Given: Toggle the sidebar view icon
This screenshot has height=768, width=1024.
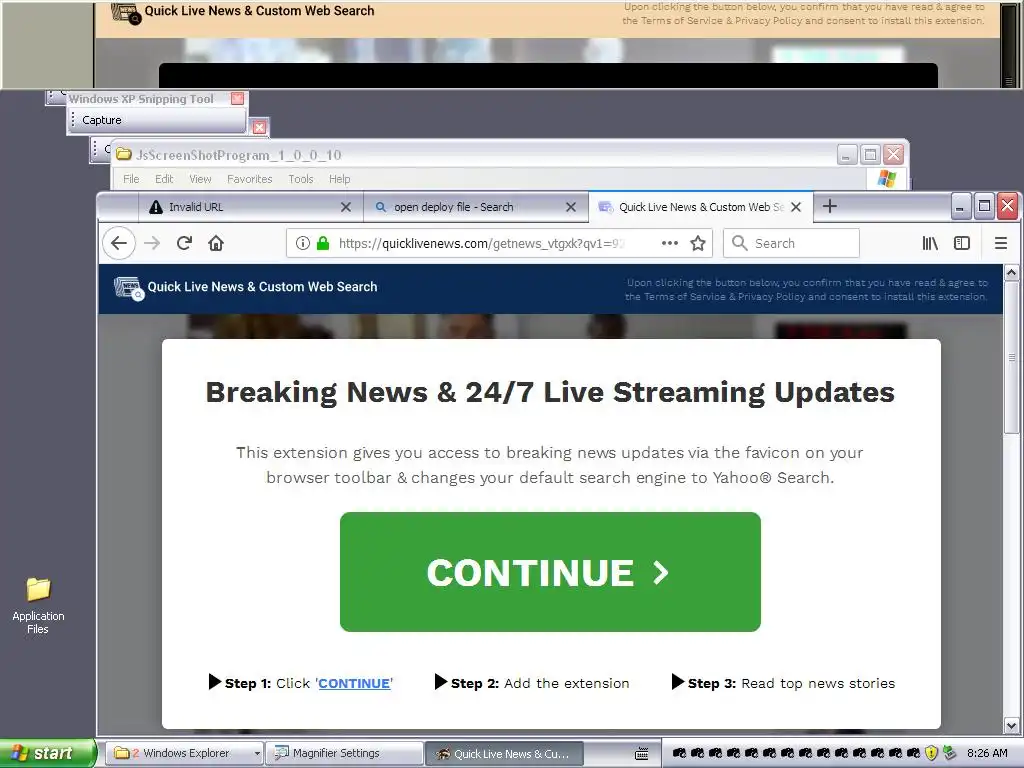Looking at the screenshot, I should point(962,243).
